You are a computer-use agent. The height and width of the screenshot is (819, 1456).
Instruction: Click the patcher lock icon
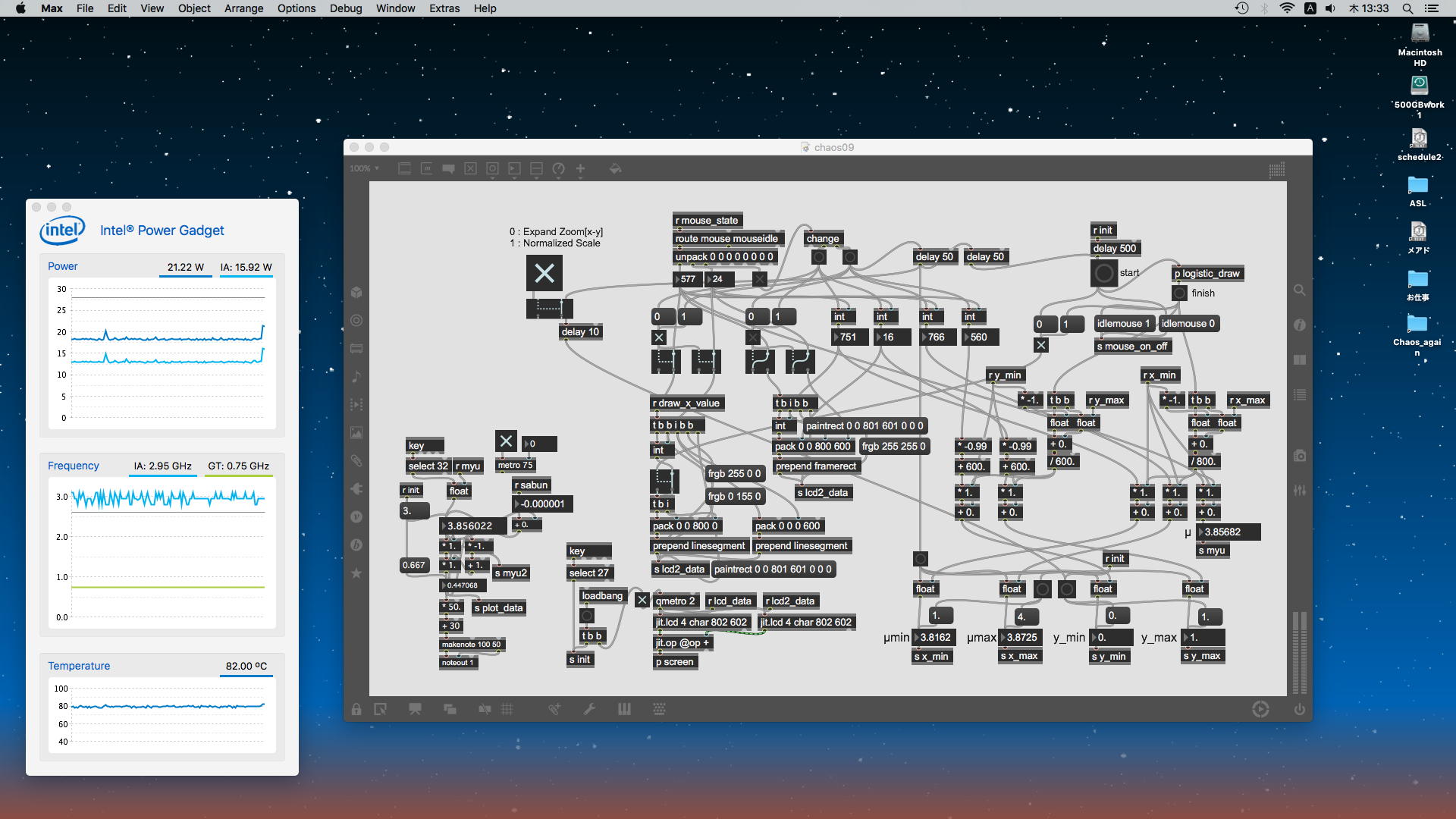(x=356, y=710)
